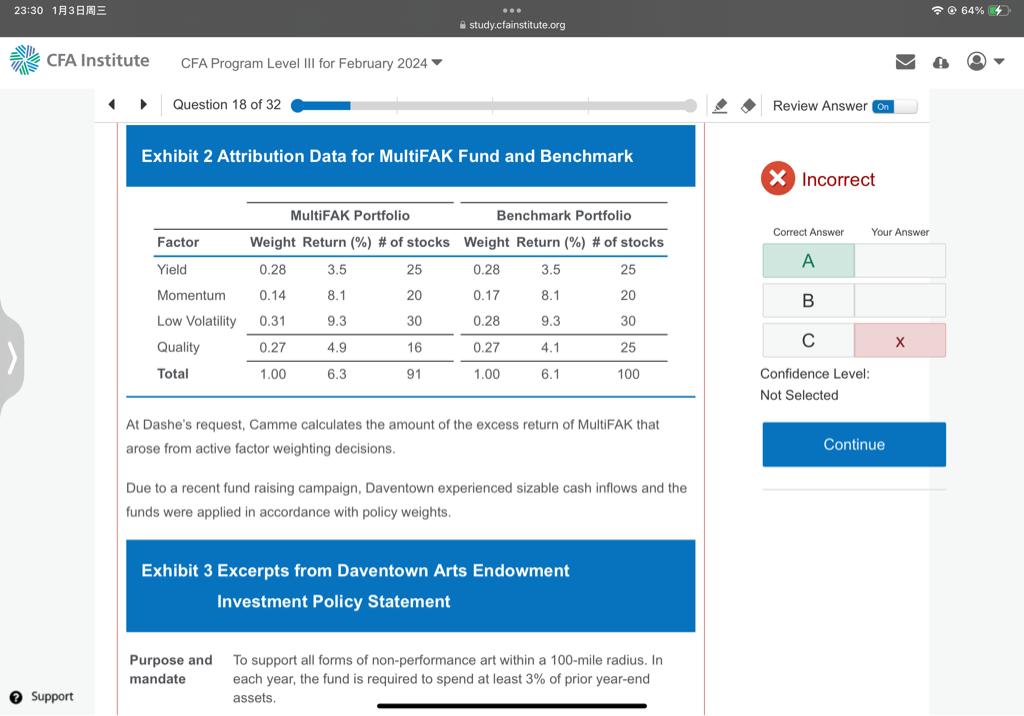Viewport: 1024px width, 716px height.
Task: Click the Support help icon
Action: click(x=16, y=697)
